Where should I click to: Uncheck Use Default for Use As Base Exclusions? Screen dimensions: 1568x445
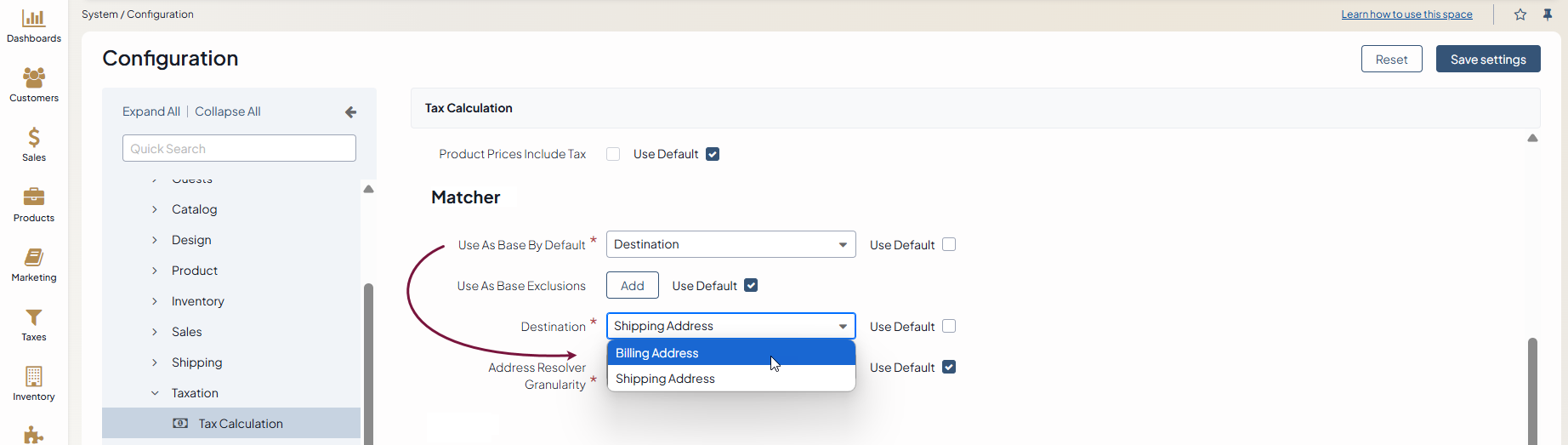pyautogui.click(x=751, y=286)
